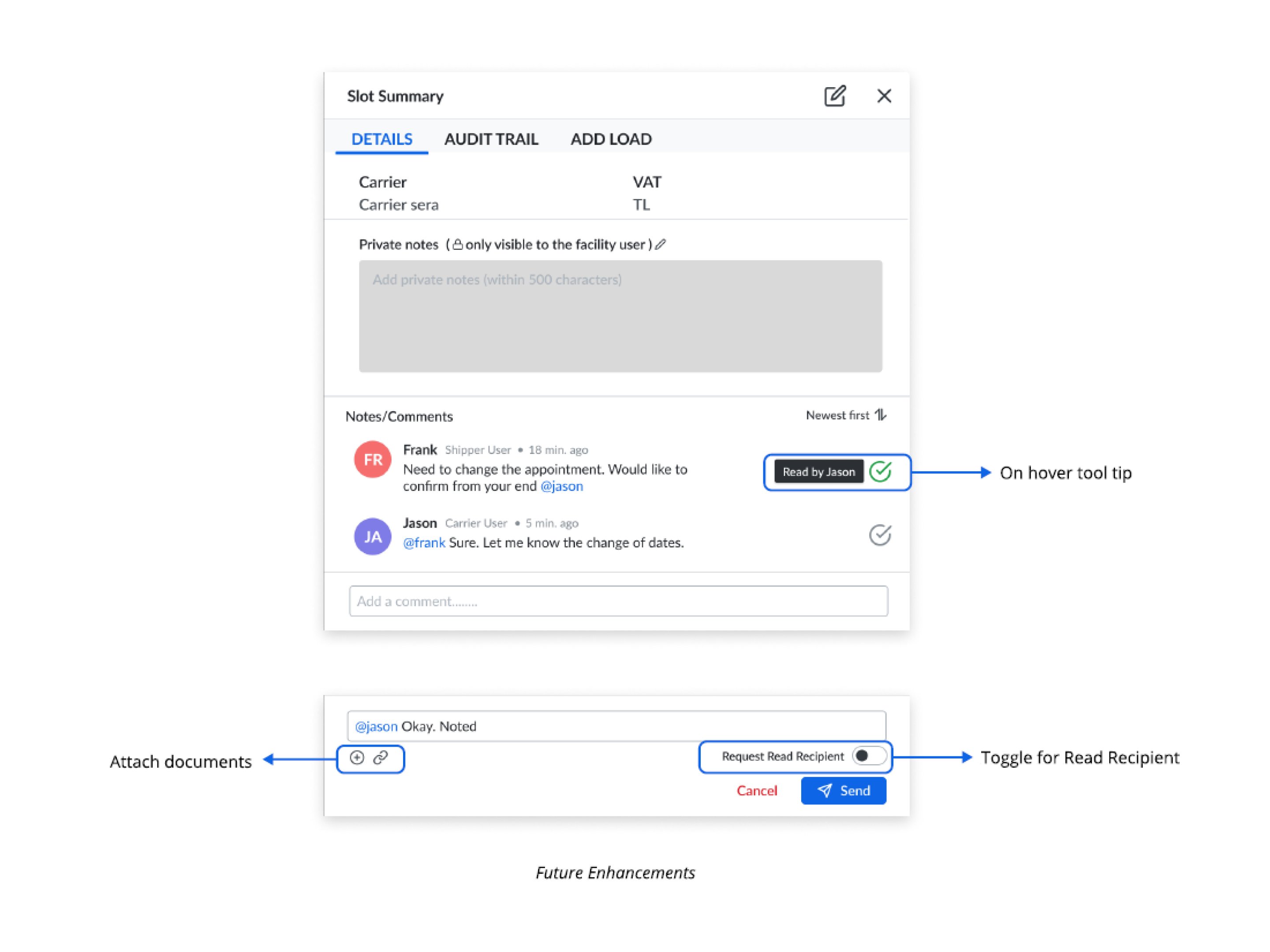This screenshot has height=952, width=1270.
Task: Click the grey checkmark on Jason's comment
Action: pyautogui.click(x=880, y=535)
